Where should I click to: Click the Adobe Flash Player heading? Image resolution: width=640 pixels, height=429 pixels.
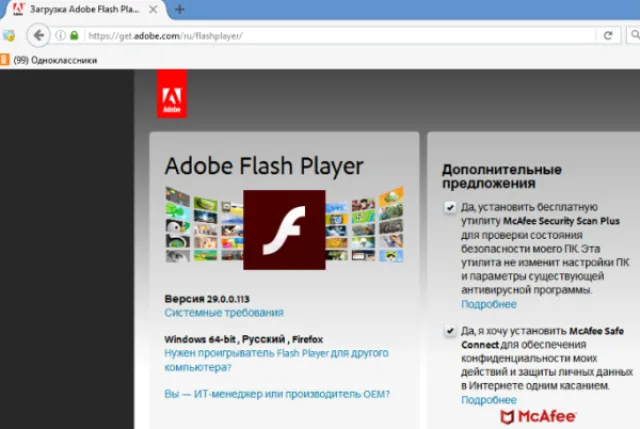click(x=264, y=167)
